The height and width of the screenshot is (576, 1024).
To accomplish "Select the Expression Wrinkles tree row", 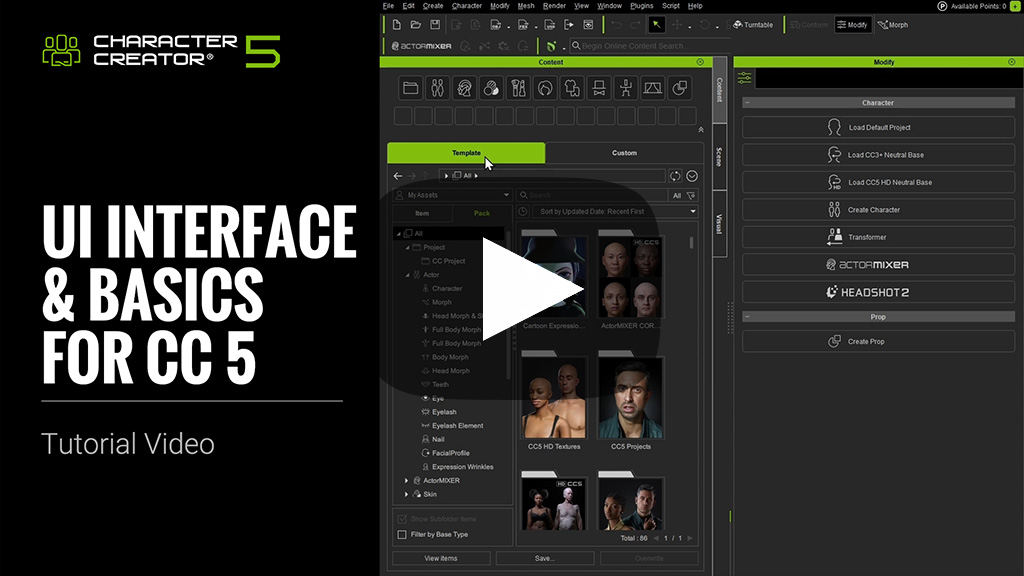I will pyautogui.click(x=462, y=467).
